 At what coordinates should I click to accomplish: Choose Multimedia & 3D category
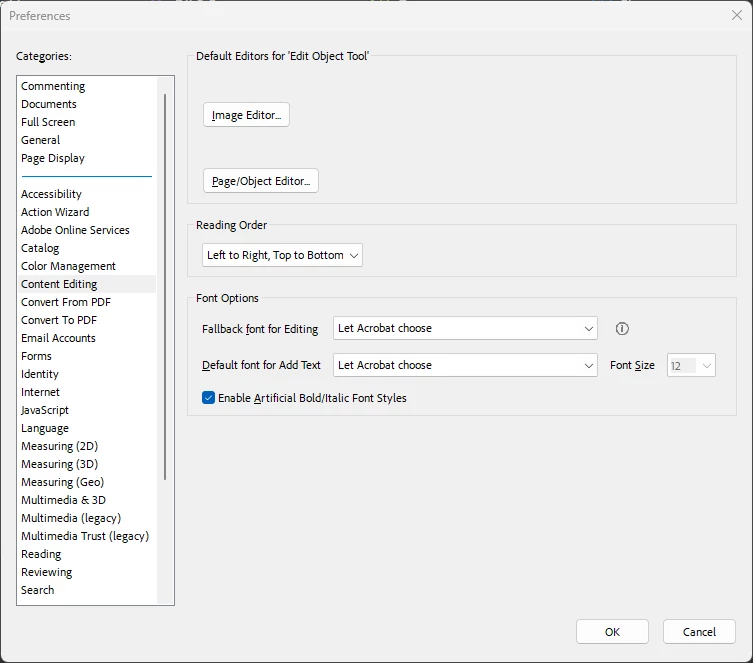tap(87, 500)
